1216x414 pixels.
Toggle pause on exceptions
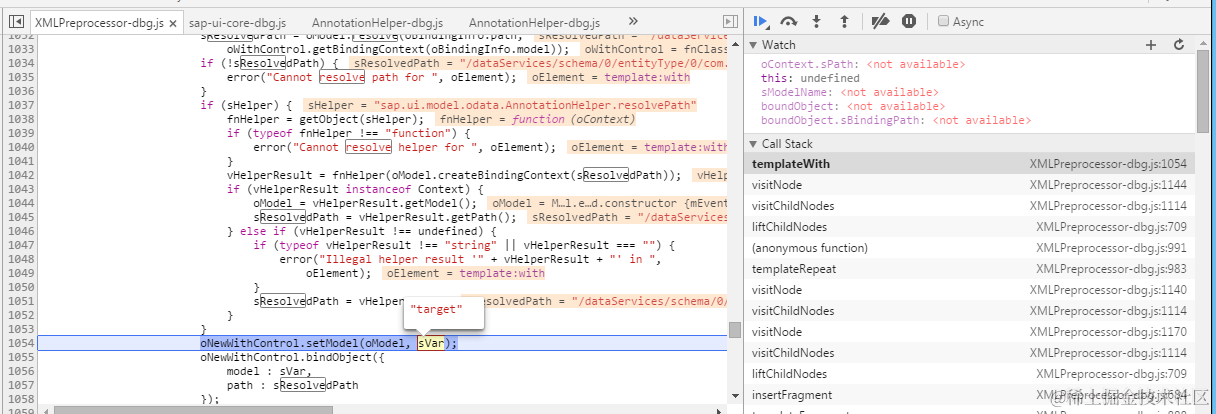(908, 20)
